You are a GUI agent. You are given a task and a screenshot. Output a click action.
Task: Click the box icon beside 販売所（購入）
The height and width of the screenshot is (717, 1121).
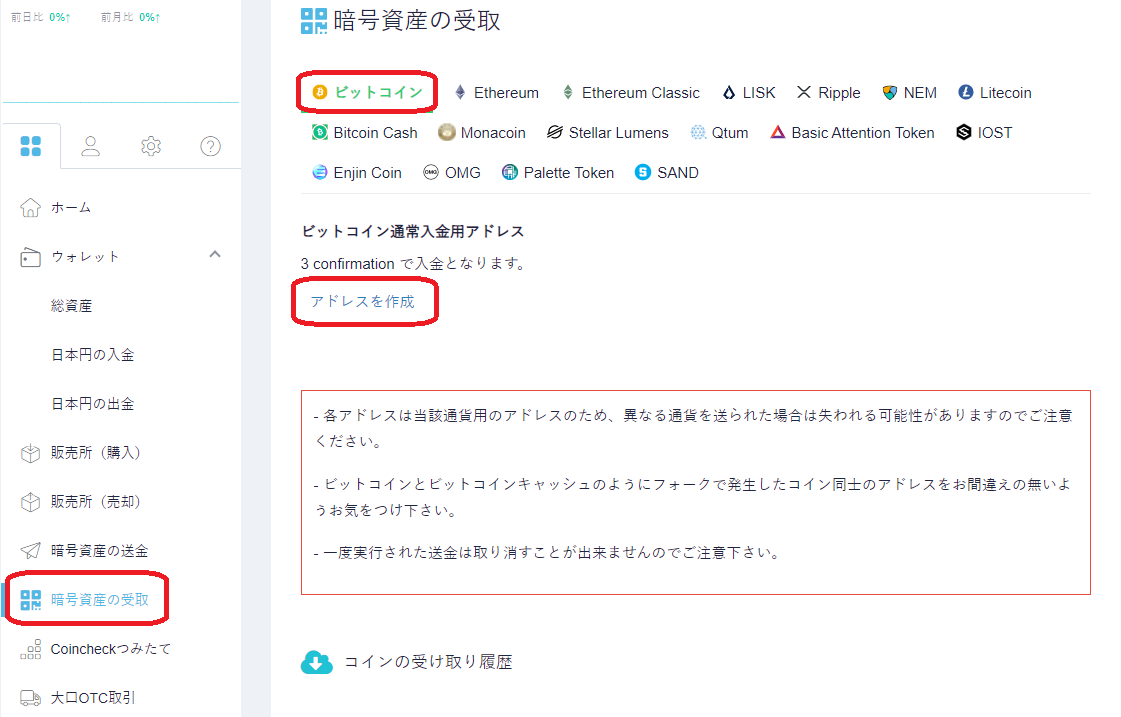30,453
